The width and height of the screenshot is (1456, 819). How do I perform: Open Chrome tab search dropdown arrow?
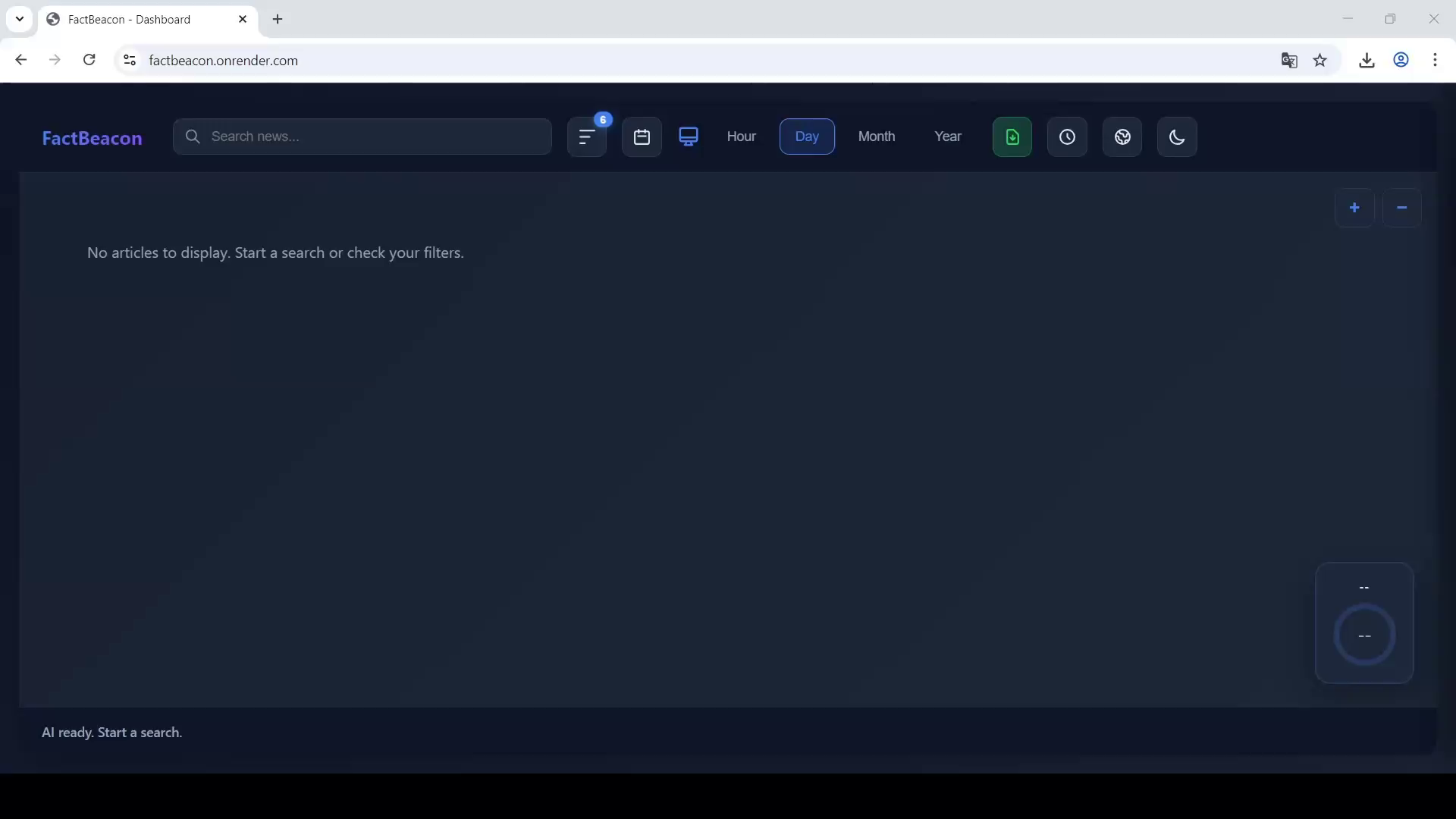coord(20,19)
